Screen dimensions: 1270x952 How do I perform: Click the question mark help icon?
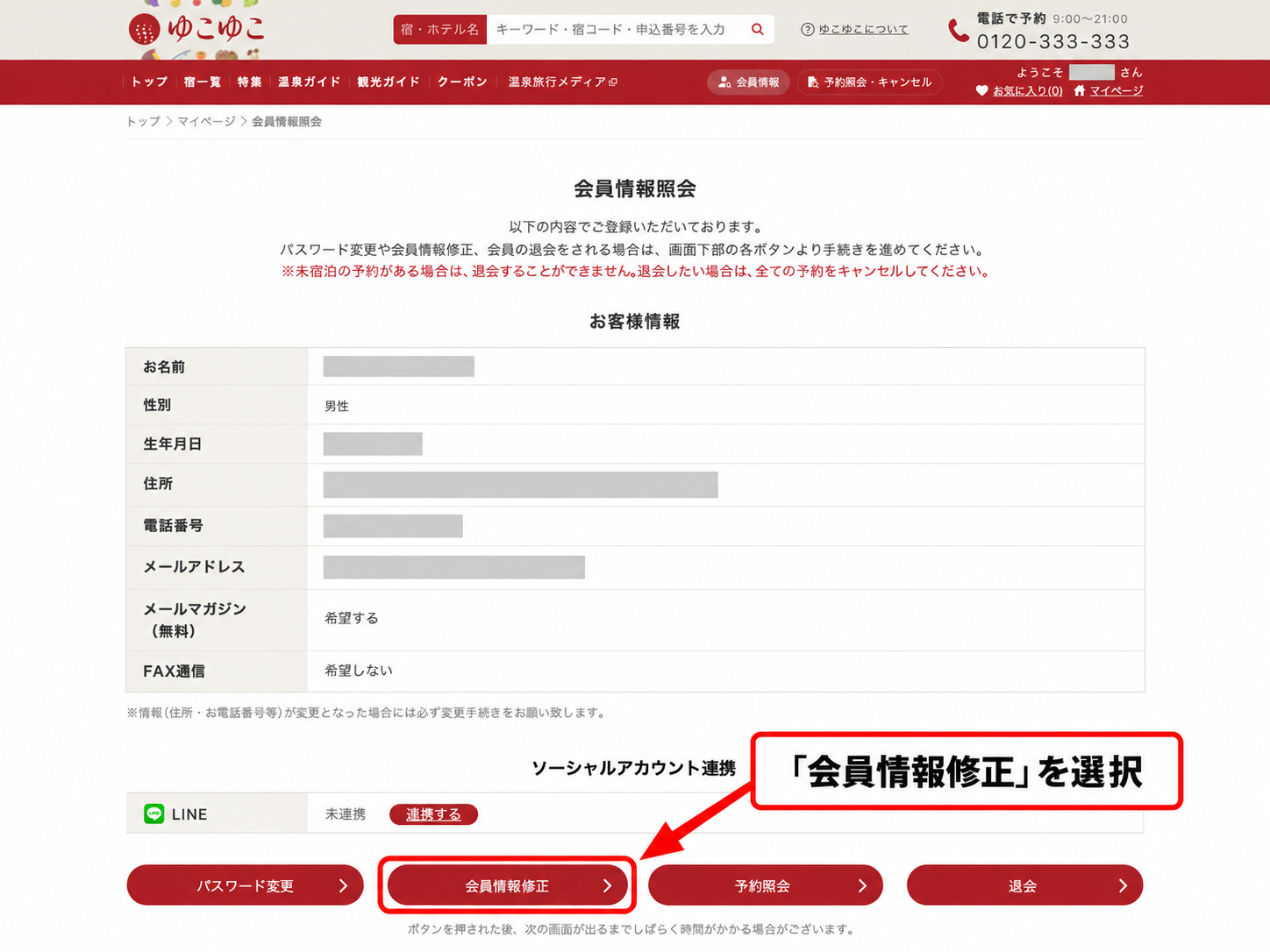[x=807, y=29]
